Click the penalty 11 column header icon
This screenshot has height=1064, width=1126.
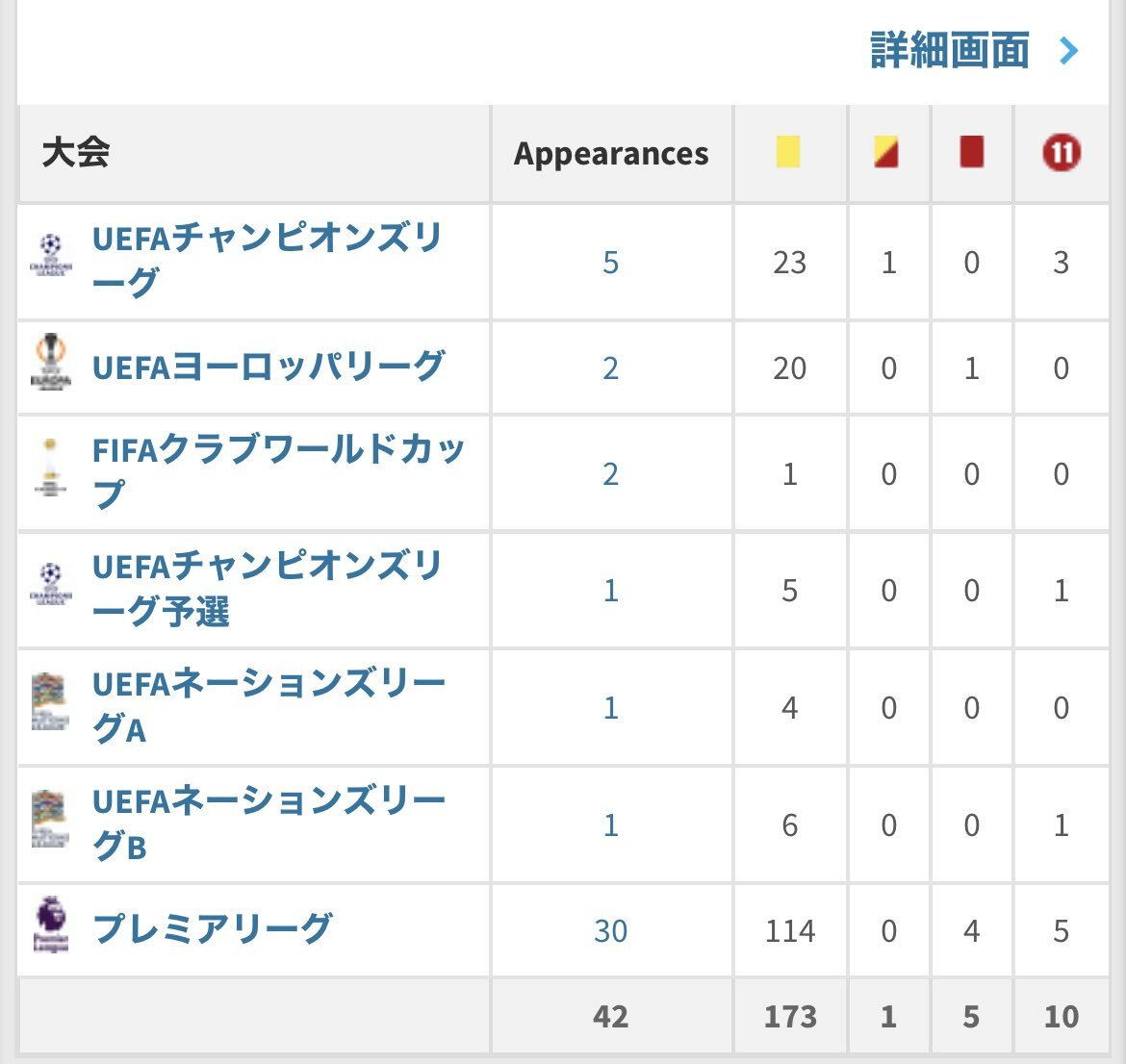click(x=1061, y=152)
